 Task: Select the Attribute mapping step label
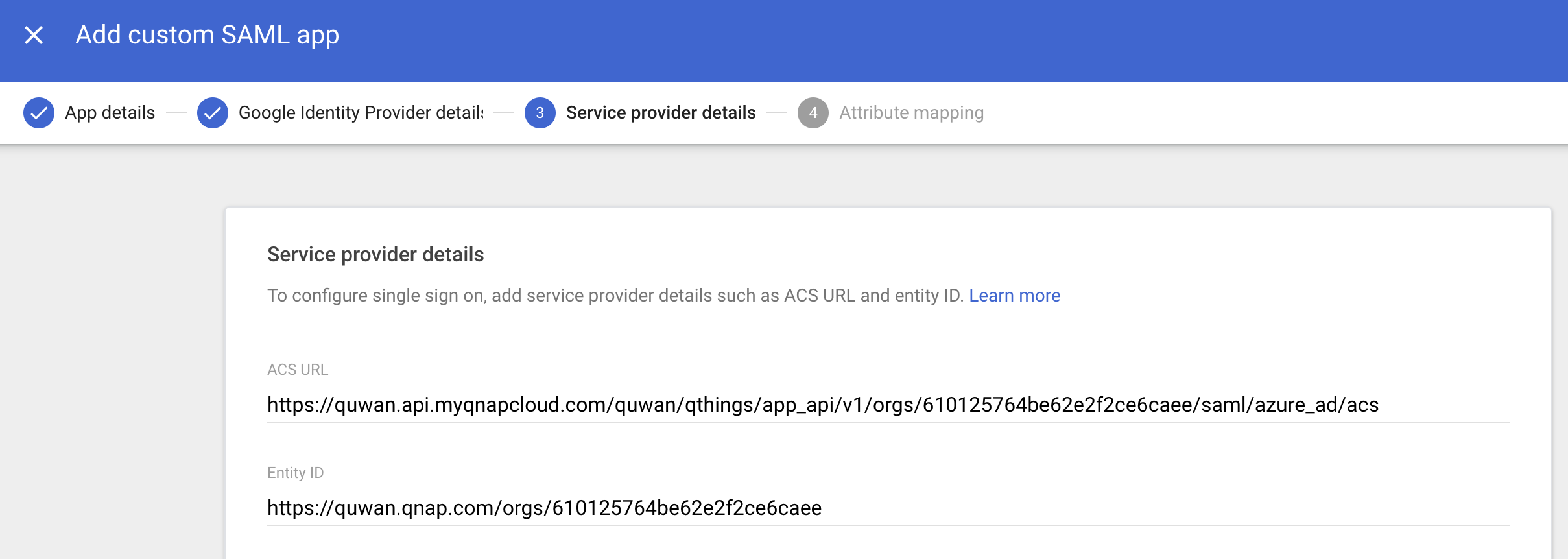point(911,113)
